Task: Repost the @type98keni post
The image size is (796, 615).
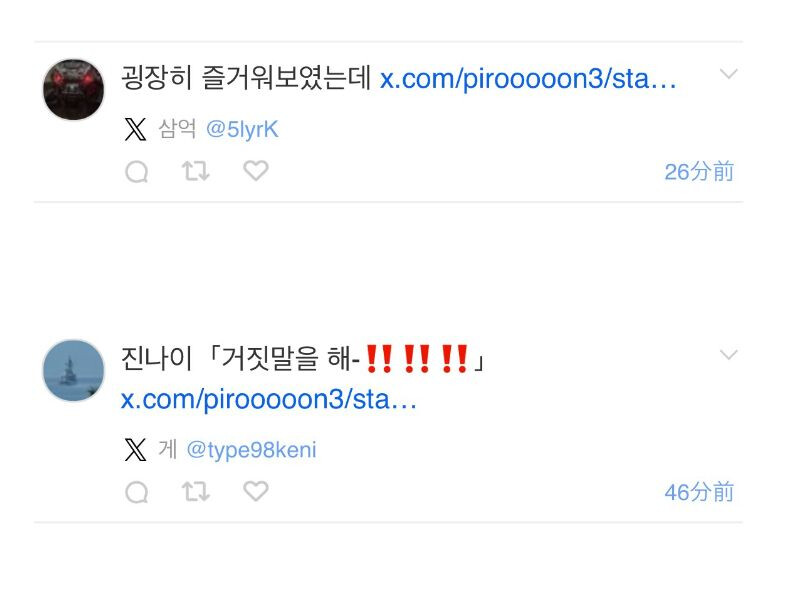Action: pyautogui.click(x=195, y=492)
